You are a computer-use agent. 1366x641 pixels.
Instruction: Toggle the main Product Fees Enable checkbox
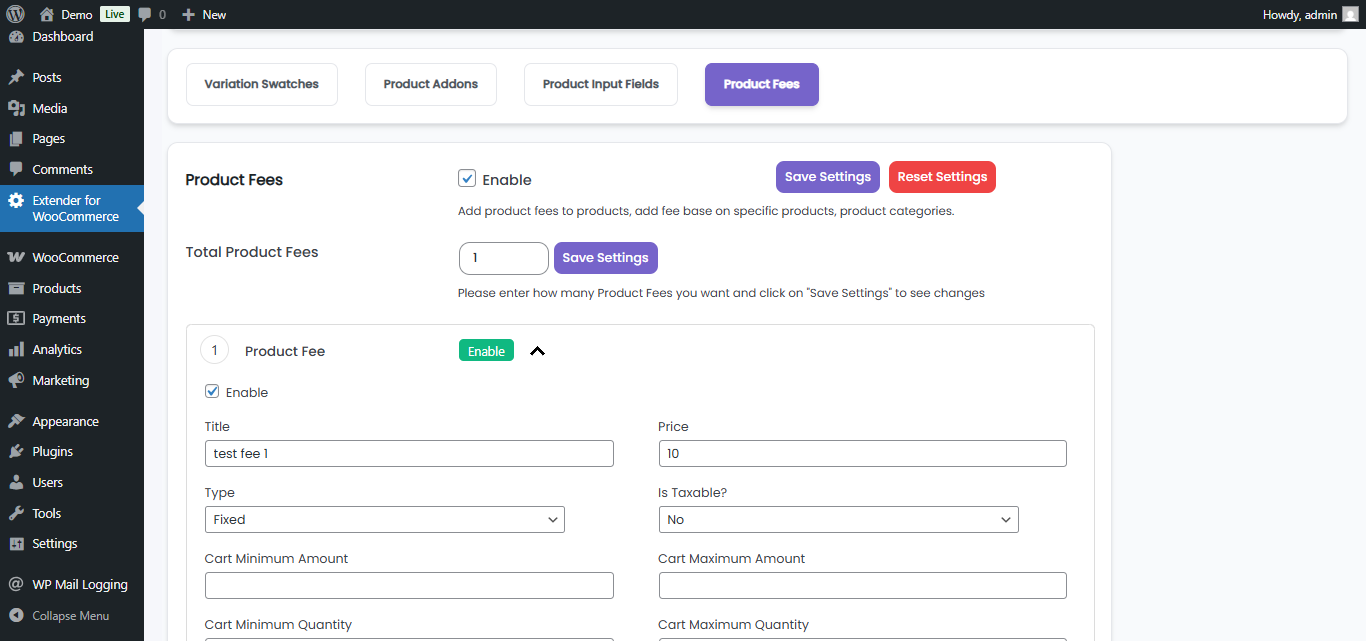[467, 179]
